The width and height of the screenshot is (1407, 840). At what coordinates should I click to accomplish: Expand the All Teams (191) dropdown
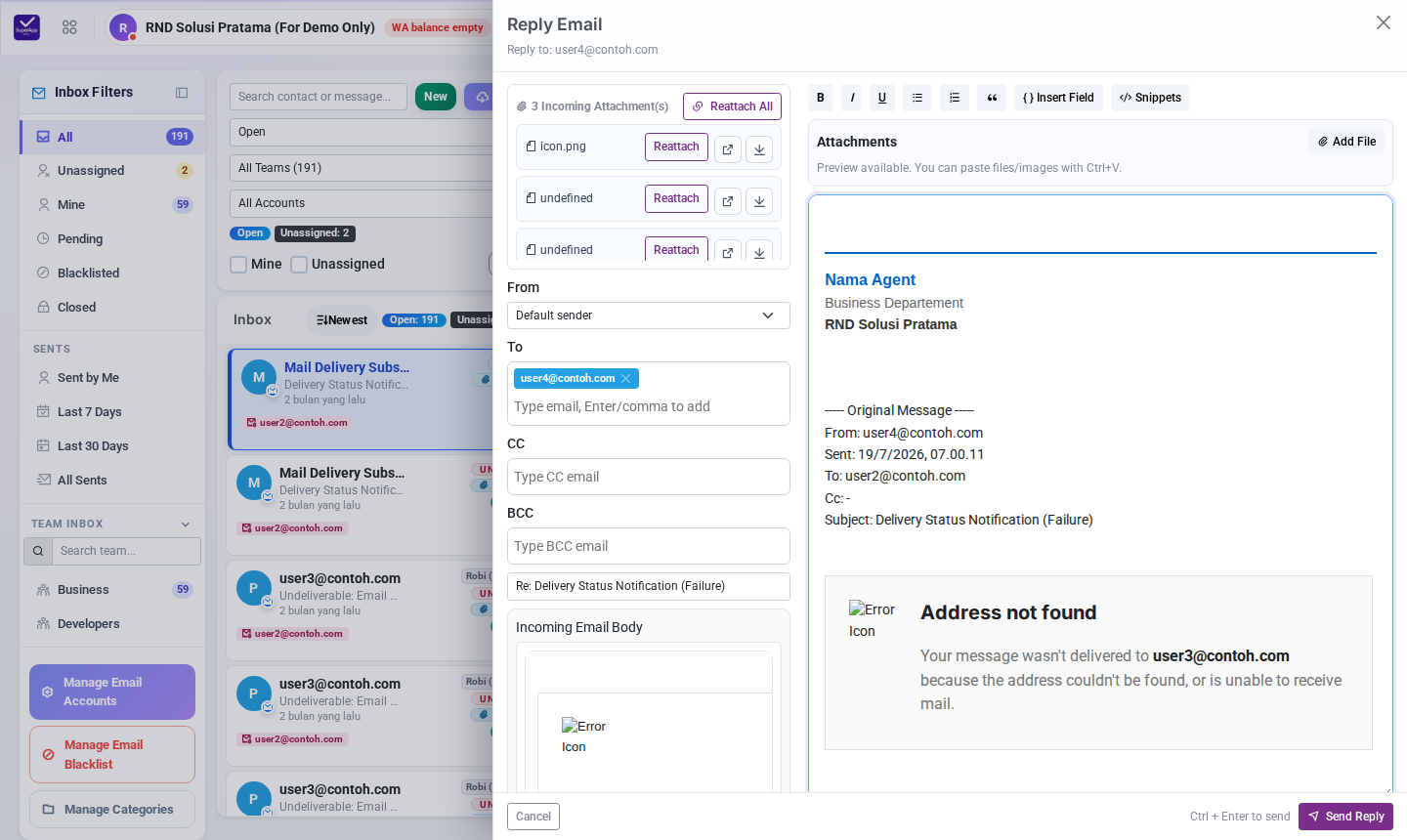362,168
